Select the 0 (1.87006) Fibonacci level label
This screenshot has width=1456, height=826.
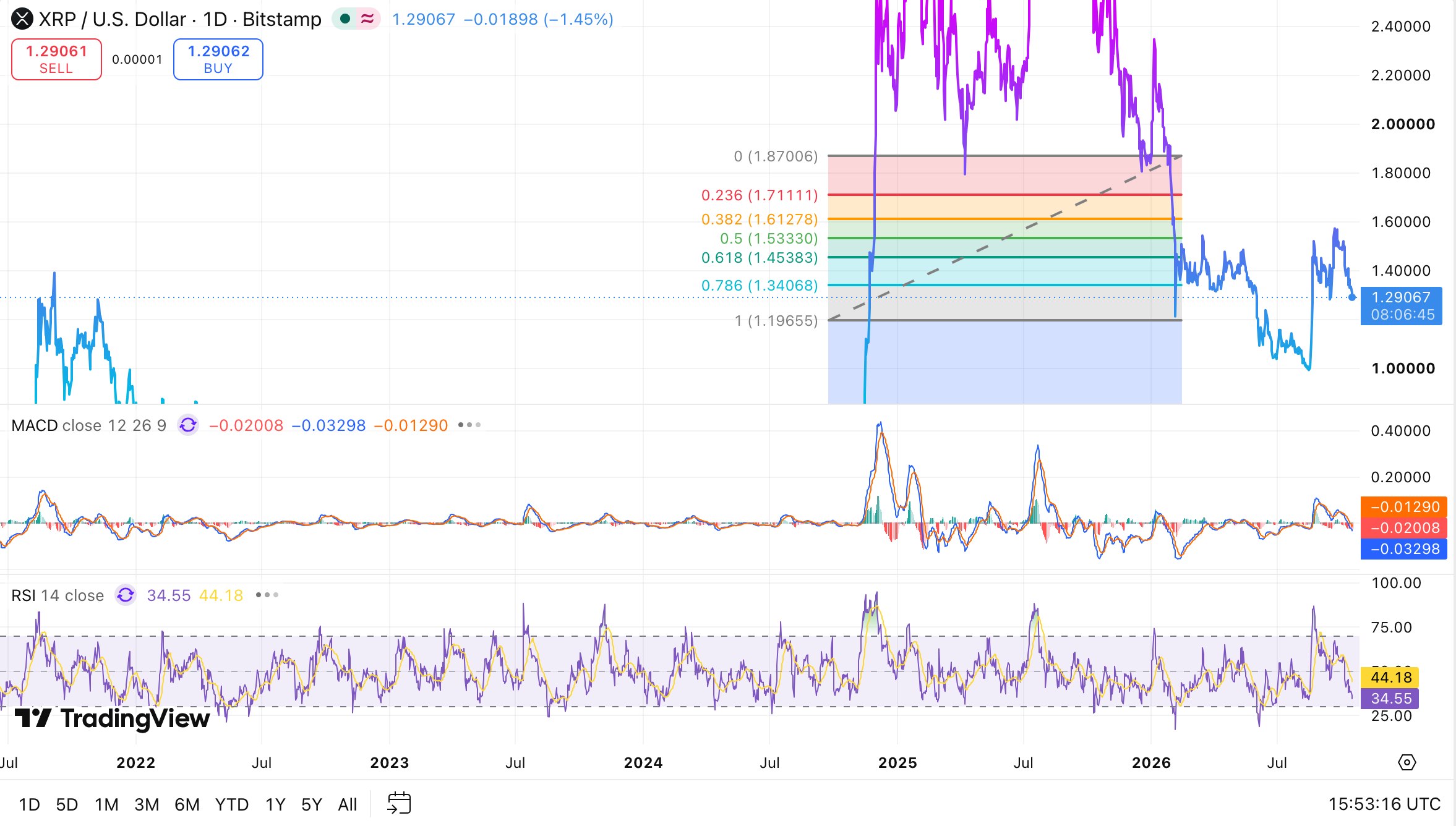click(x=776, y=156)
